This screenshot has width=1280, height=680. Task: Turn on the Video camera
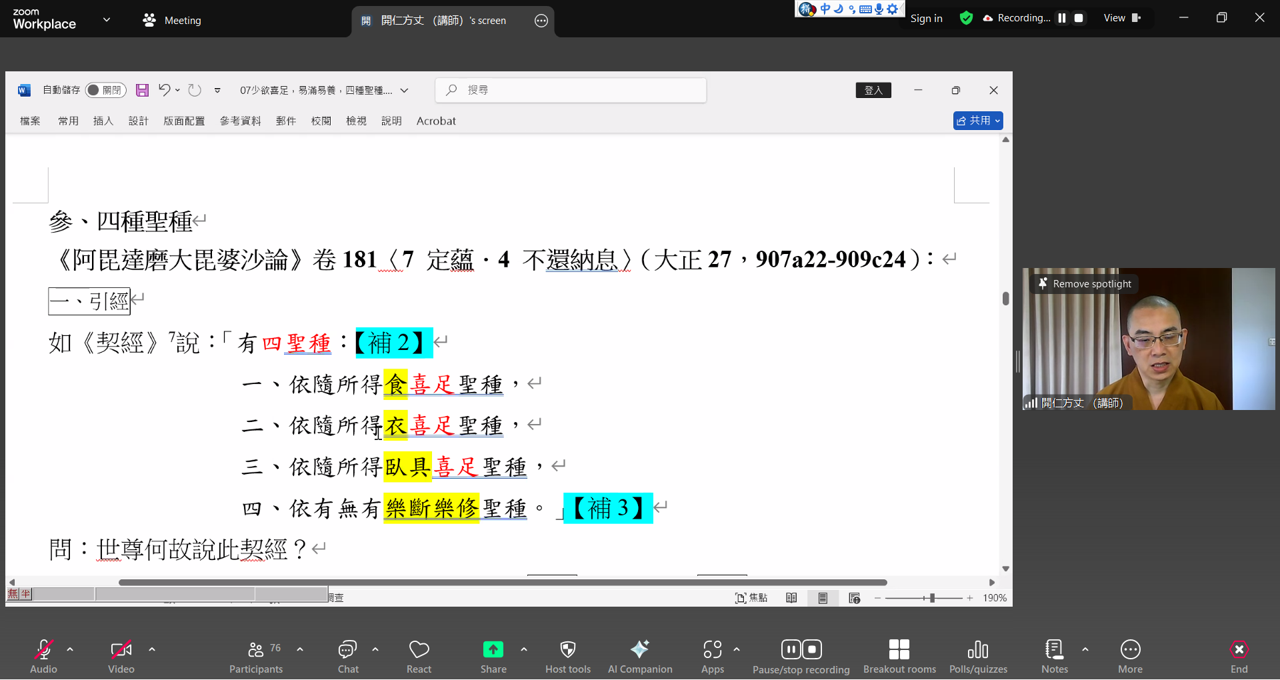coord(121,650)
